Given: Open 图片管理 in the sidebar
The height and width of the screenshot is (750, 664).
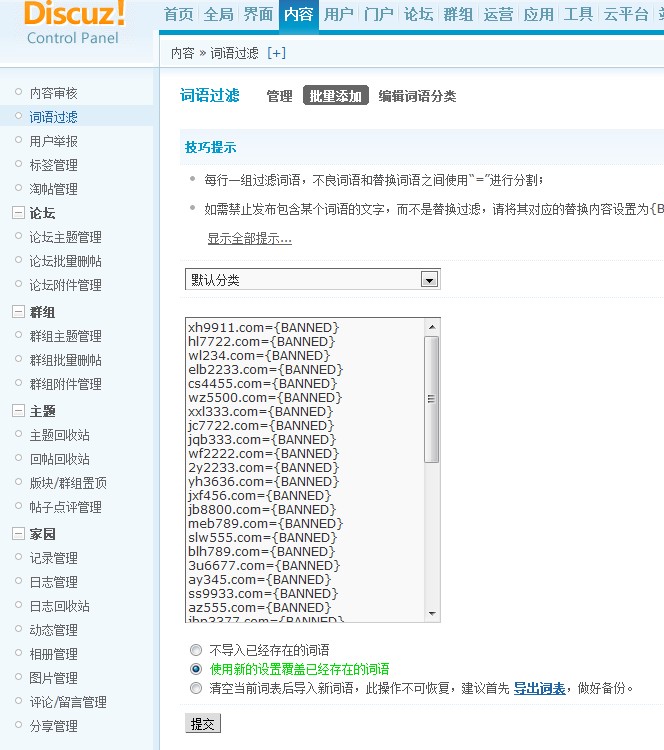Looking at the screenshot, I should point(54,678).
